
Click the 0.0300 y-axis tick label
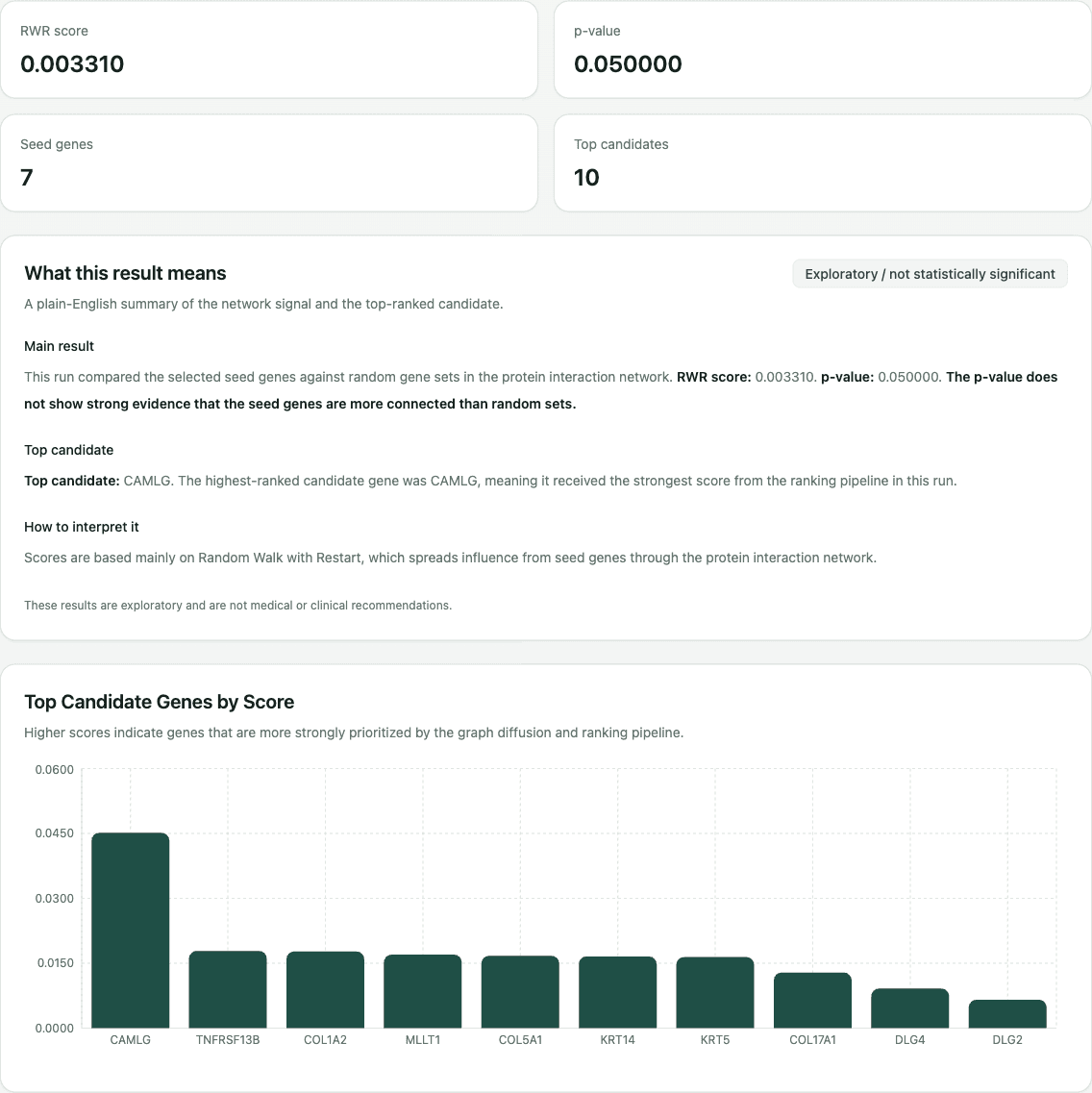[55, 899]
